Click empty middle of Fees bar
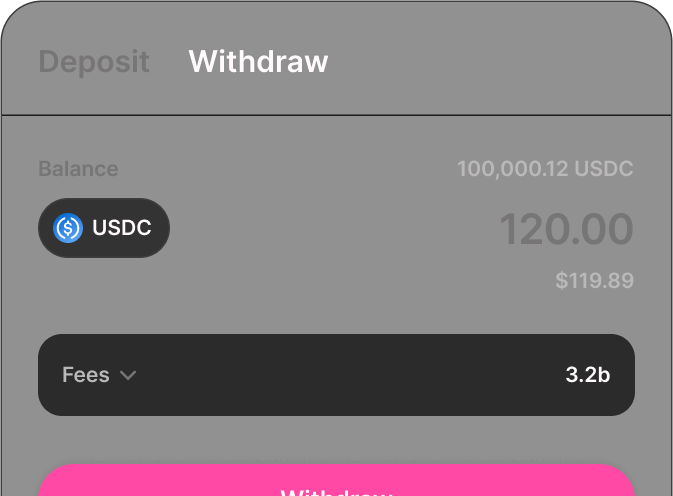 (x=343, y=375)
